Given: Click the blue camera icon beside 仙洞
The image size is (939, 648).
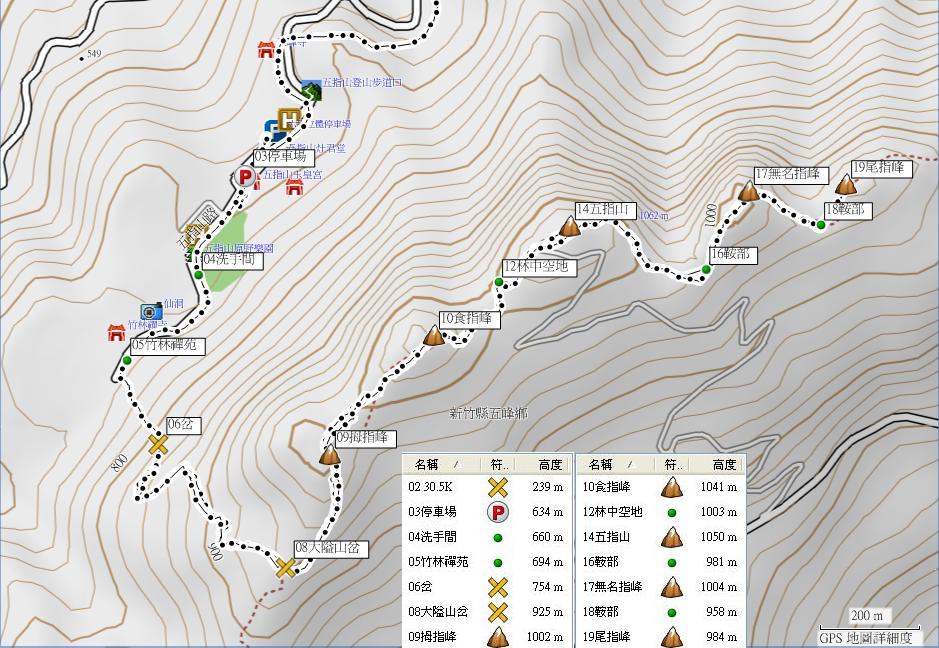Looking at the screenshot, I should coord(151,312).
